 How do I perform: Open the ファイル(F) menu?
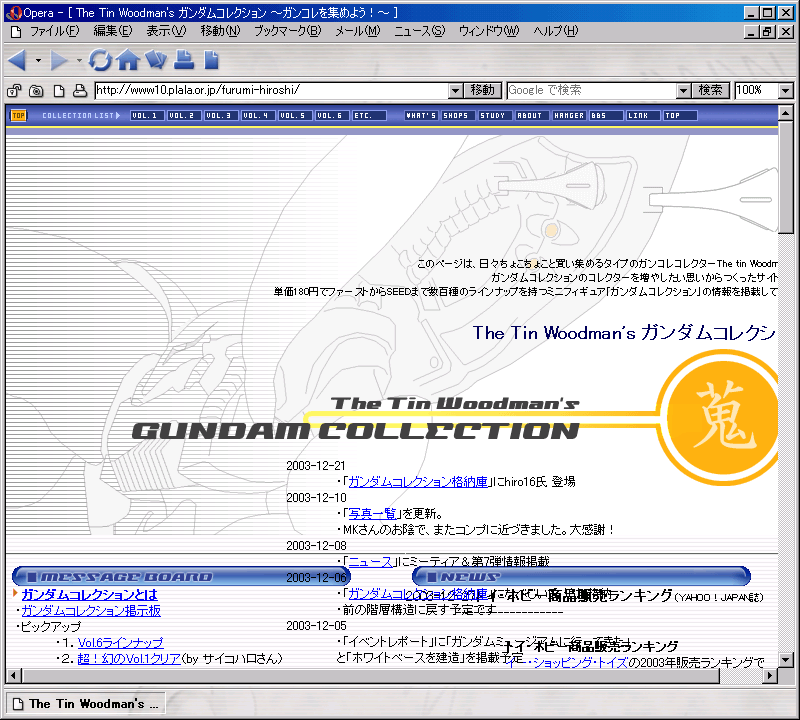(x=55, y=32)
